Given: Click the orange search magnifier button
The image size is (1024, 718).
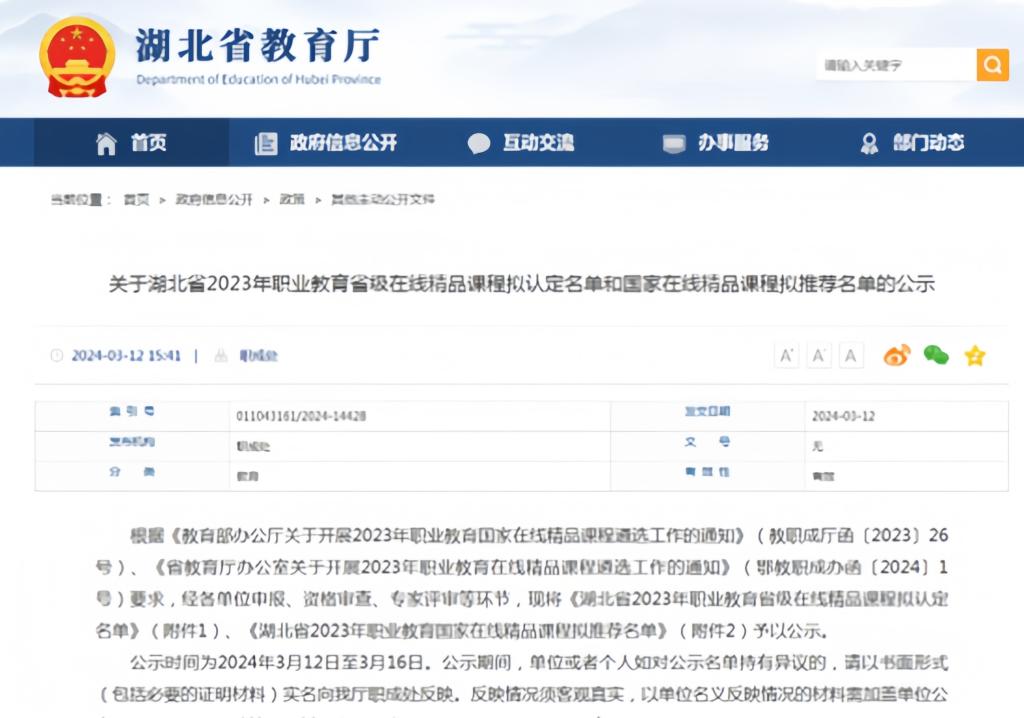Looking at the screenshot, I should [x=992, y=65].
